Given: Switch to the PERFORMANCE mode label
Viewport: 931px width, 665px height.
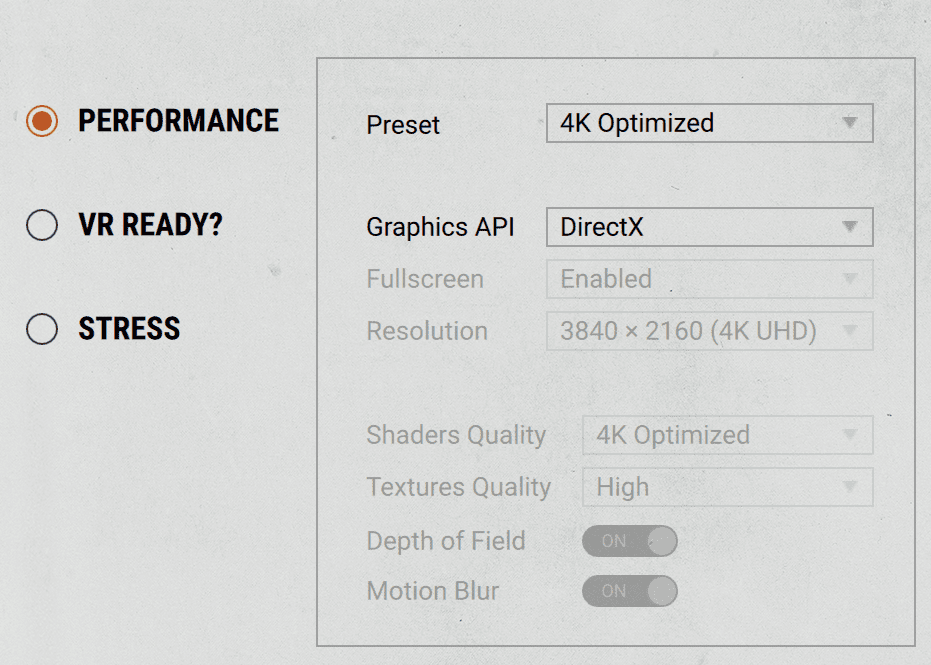Looking at the screenshot, I should pyautogui.click(x=179, y=122).
